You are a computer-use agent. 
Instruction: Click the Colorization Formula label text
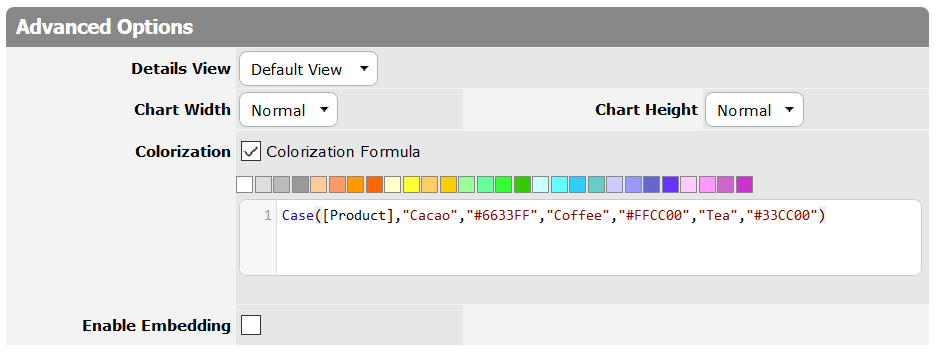(343, 152)
